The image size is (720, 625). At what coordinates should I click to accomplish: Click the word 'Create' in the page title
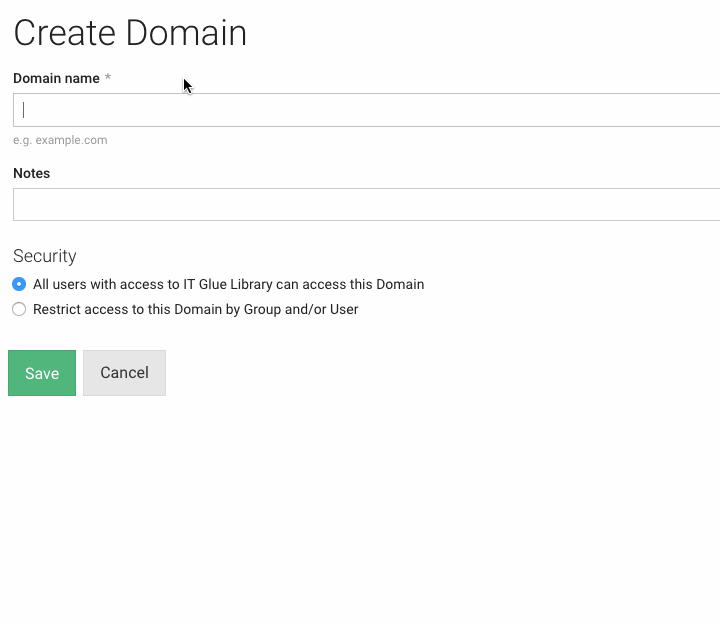[x=65, y=33]
